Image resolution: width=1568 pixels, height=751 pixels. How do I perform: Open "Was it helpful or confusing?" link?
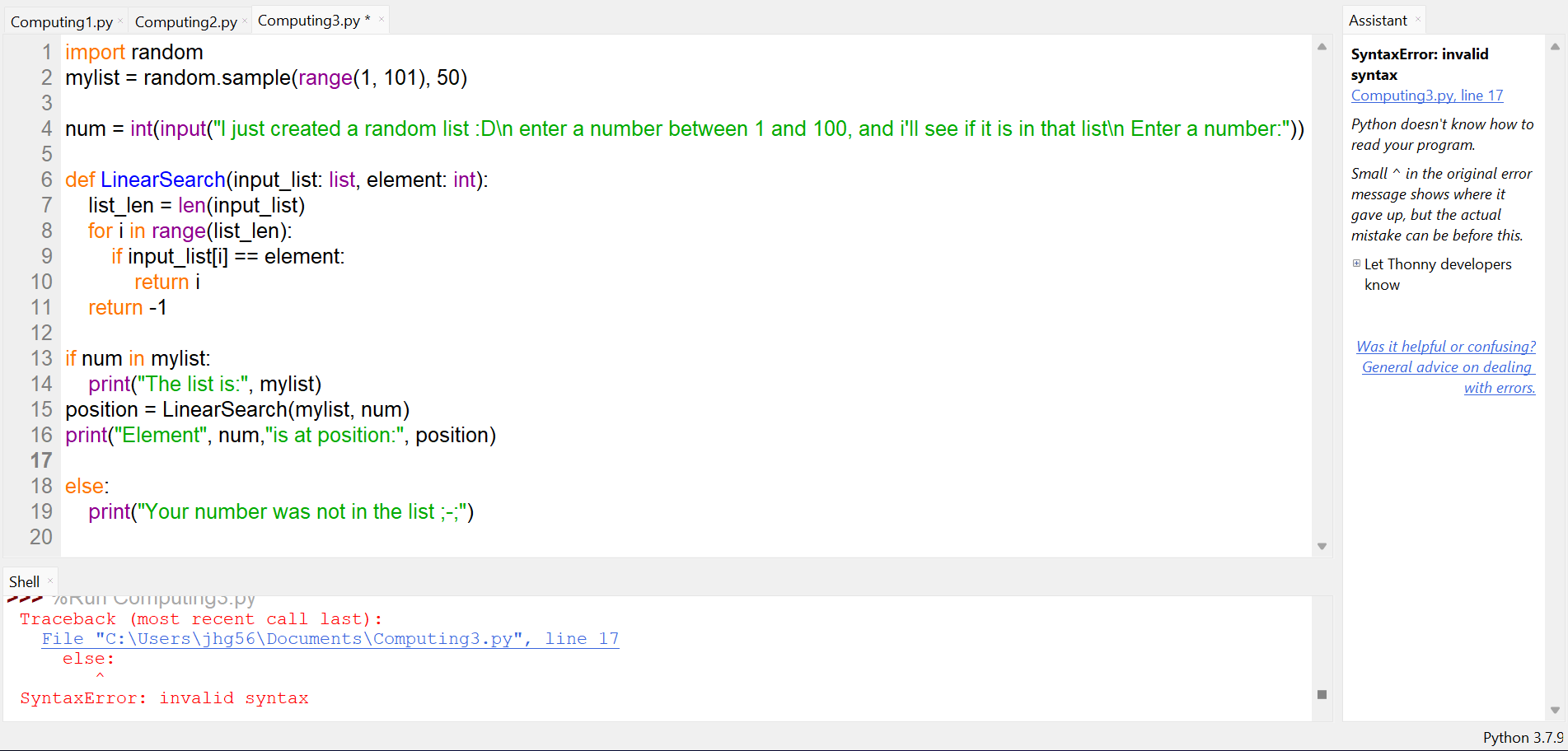click(1445, 347)
